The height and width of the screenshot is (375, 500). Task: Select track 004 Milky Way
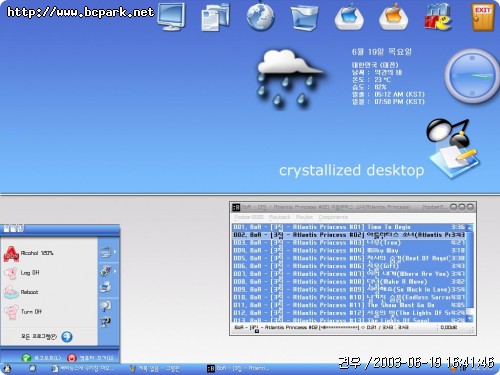349,251
